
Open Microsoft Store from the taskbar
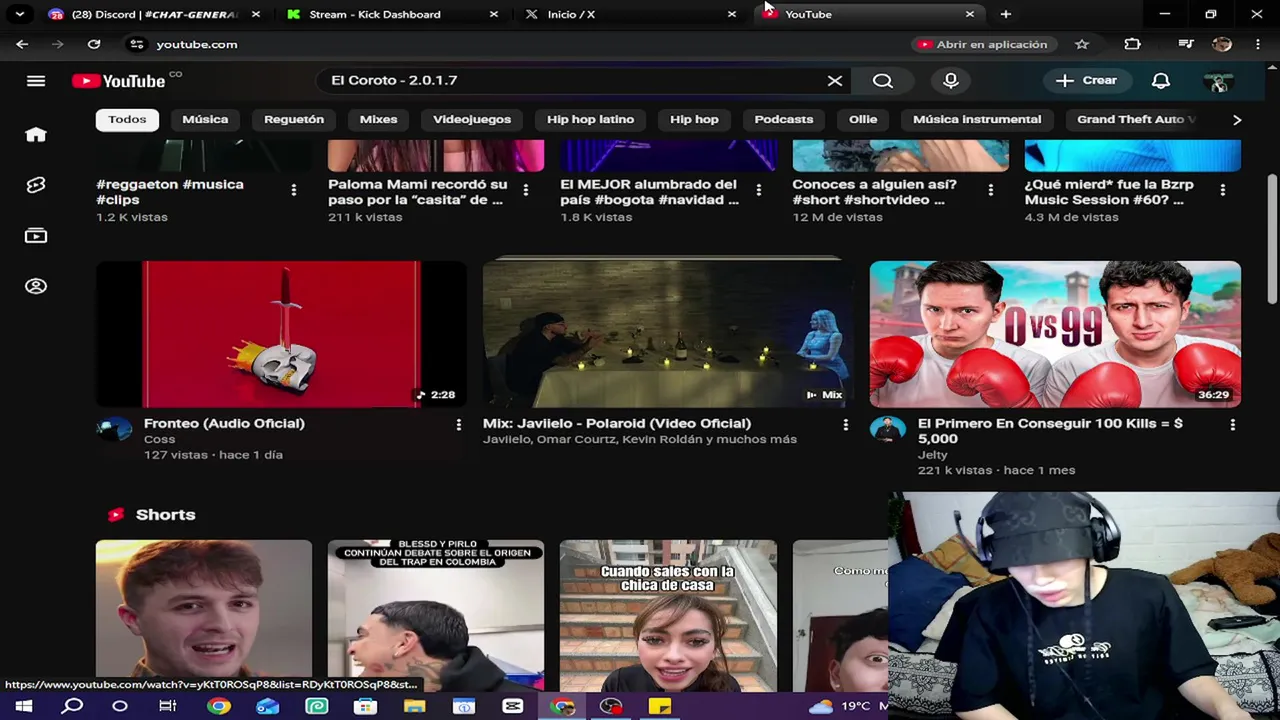(365, 706)
